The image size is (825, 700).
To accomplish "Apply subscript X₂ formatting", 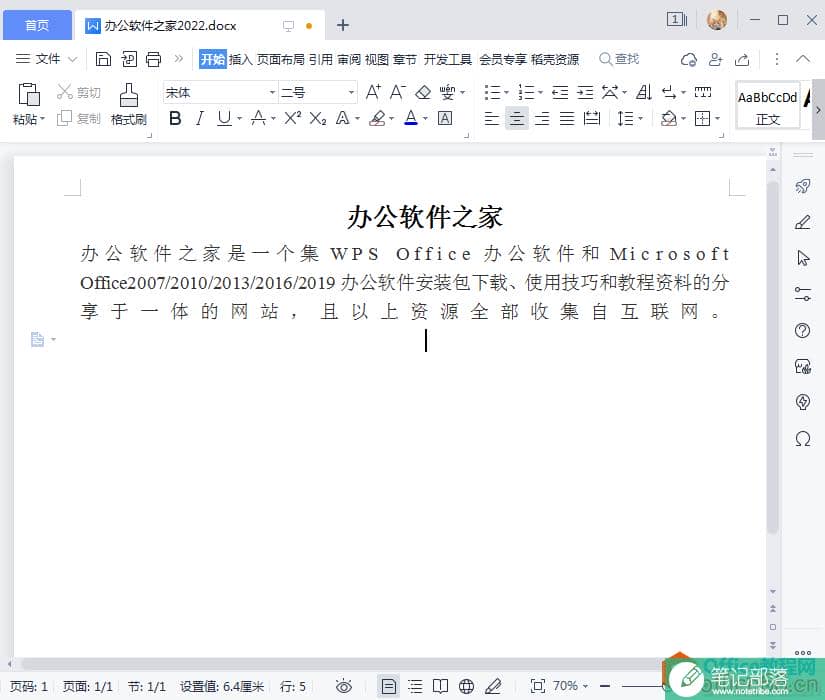I will 318,118.
